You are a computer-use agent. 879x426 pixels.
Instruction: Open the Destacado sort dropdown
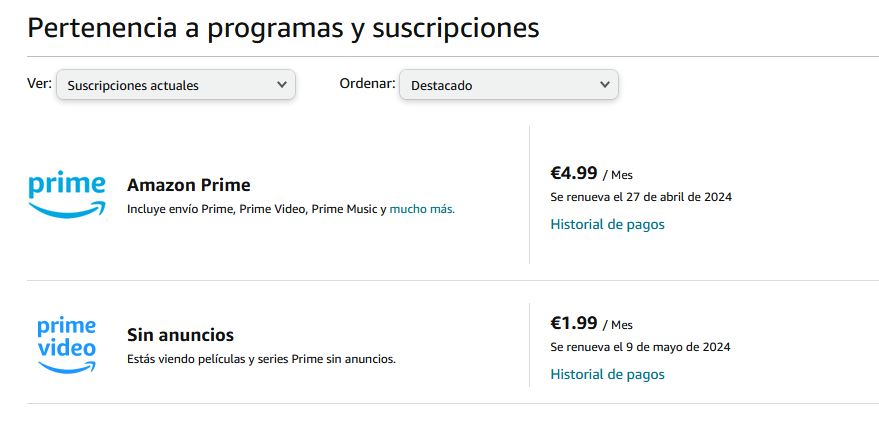tap(508, 85)
